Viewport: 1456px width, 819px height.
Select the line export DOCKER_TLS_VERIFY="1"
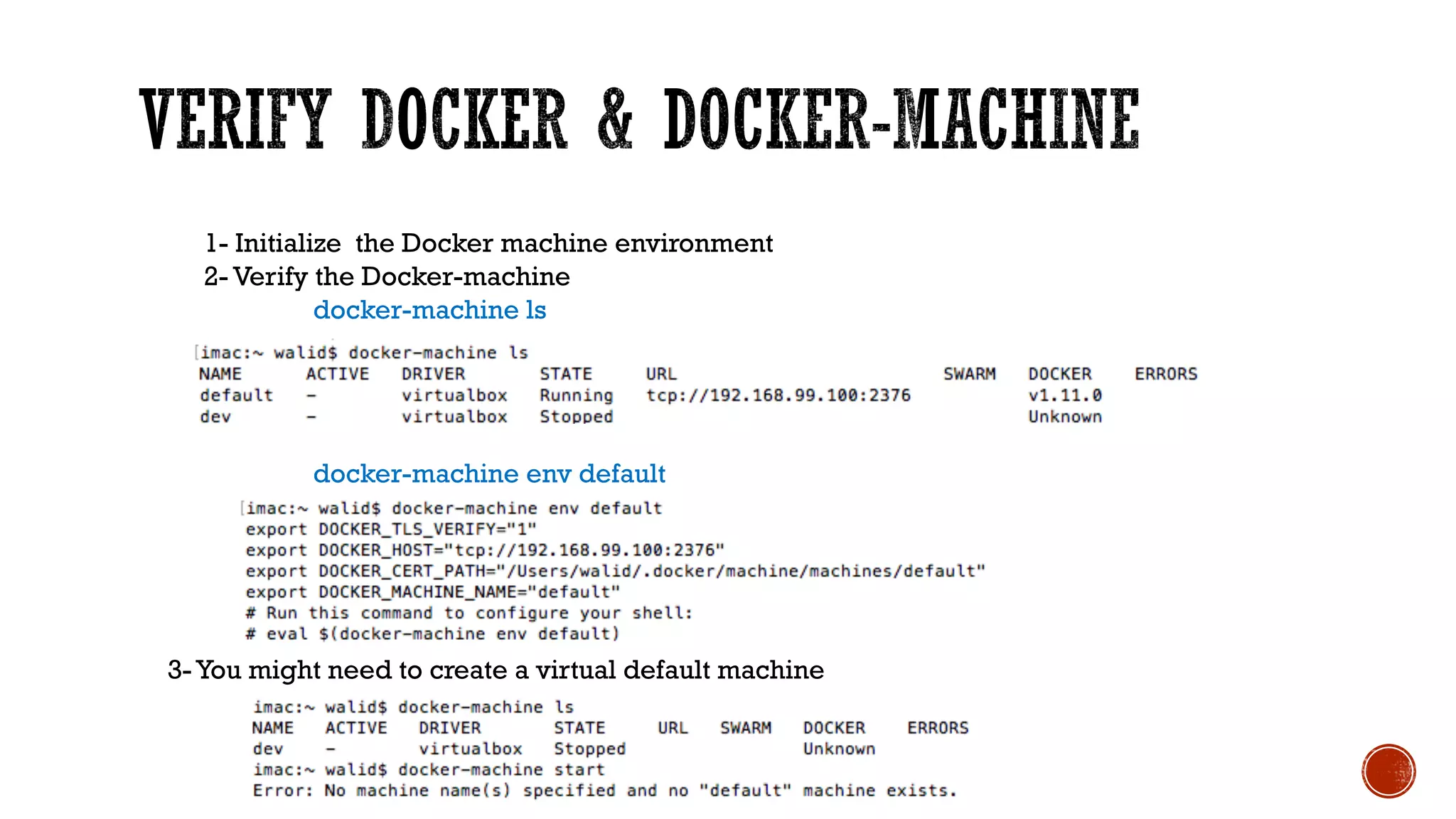pos(391,530)
